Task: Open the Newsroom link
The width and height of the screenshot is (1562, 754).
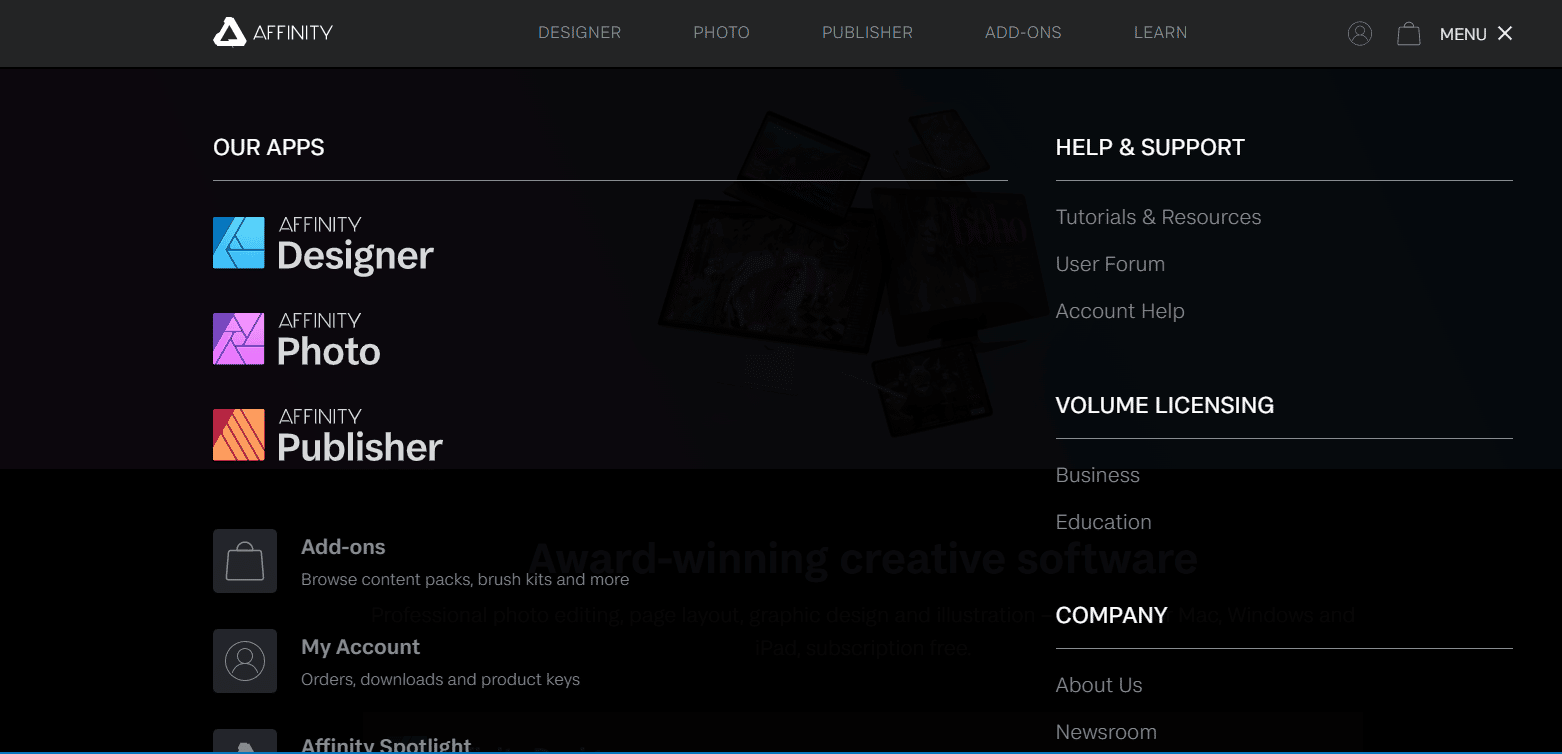Action: pos(1106,732)
